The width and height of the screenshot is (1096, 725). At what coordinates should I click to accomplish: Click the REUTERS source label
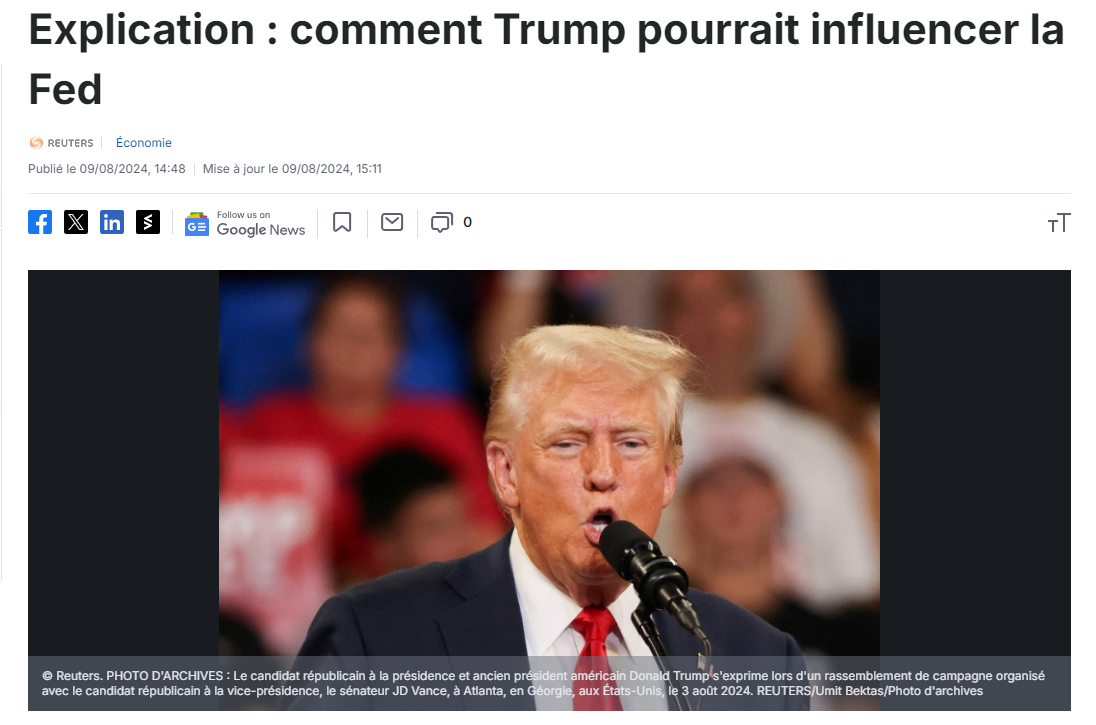[x=70, y=143]
